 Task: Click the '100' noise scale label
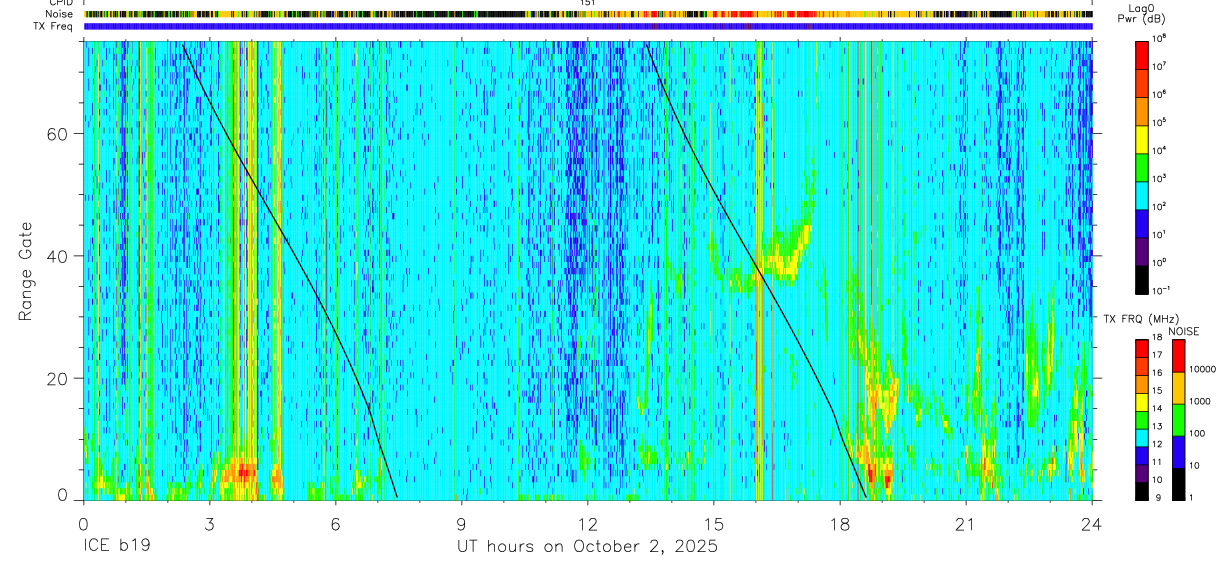click(1198, 433)
